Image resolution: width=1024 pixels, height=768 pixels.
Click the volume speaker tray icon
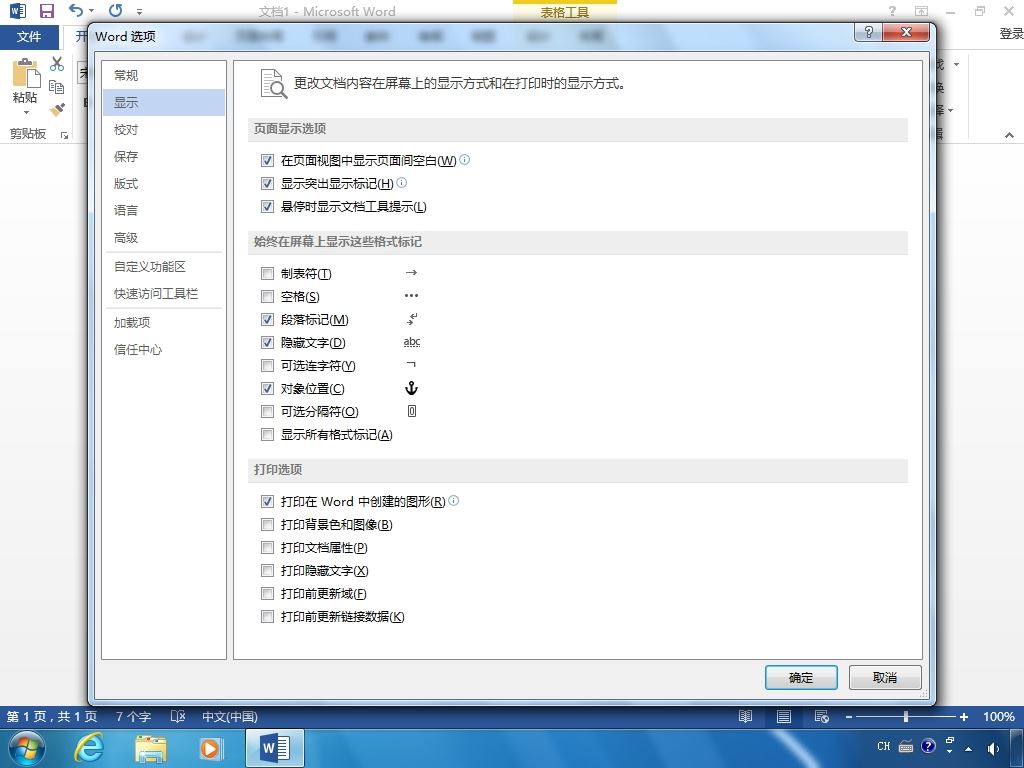pos(993,748)
